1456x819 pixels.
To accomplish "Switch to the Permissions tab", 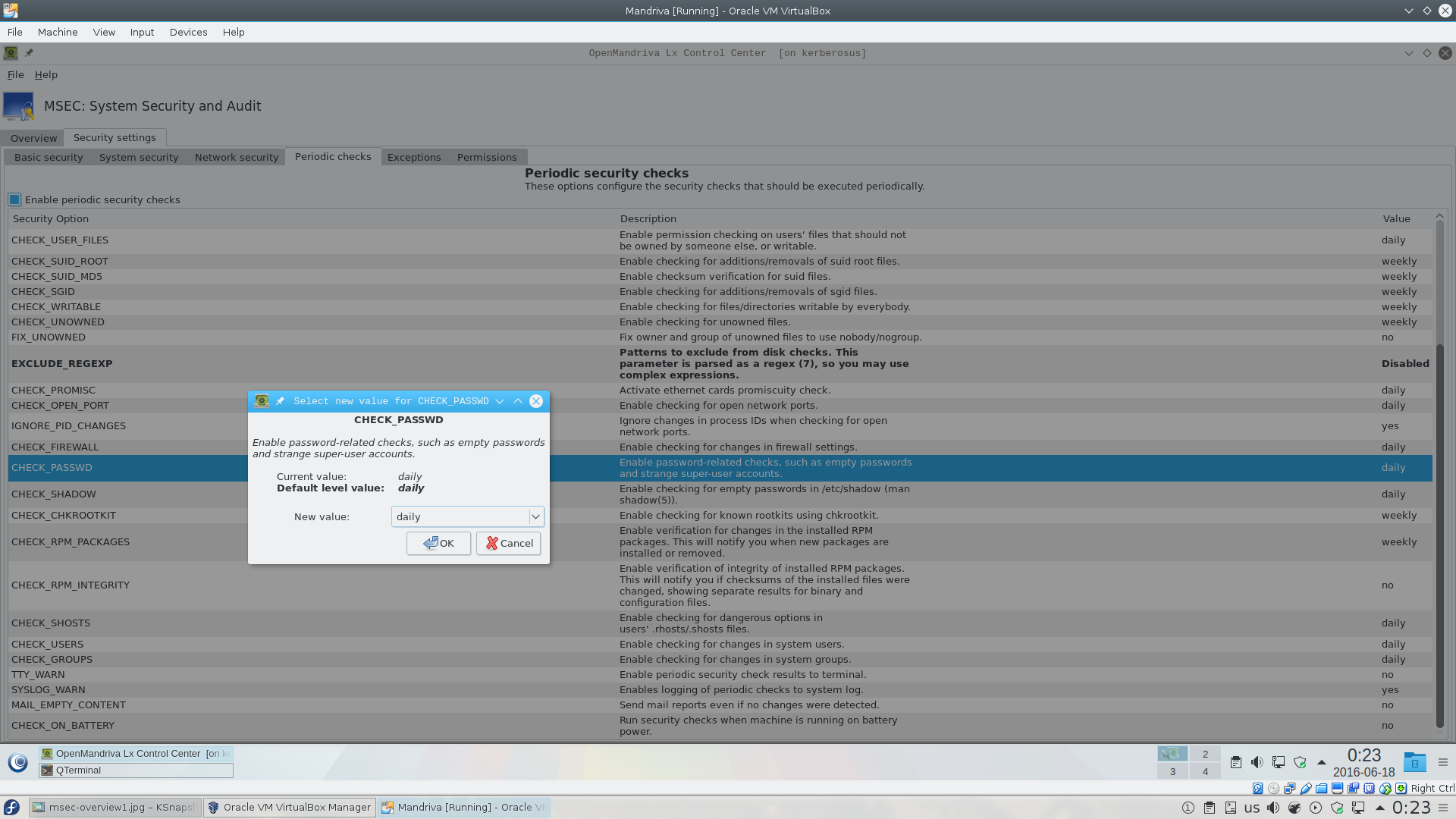I will [x=487, y=157].
